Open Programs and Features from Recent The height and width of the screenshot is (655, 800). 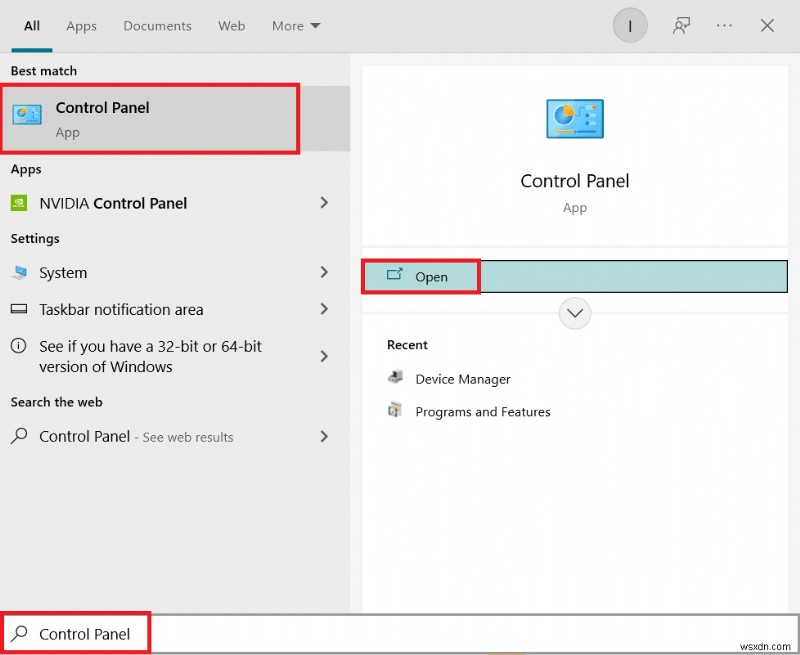(483, 411)
